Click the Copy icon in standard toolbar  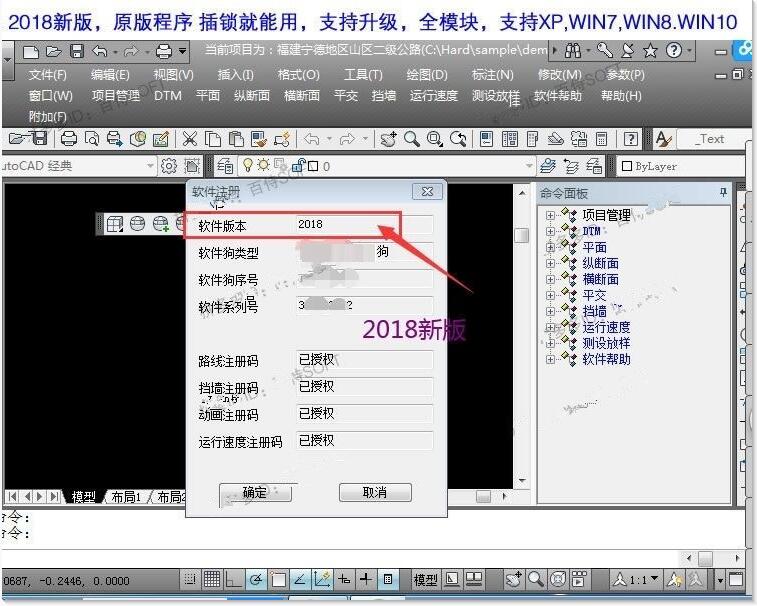pos(213,139)
